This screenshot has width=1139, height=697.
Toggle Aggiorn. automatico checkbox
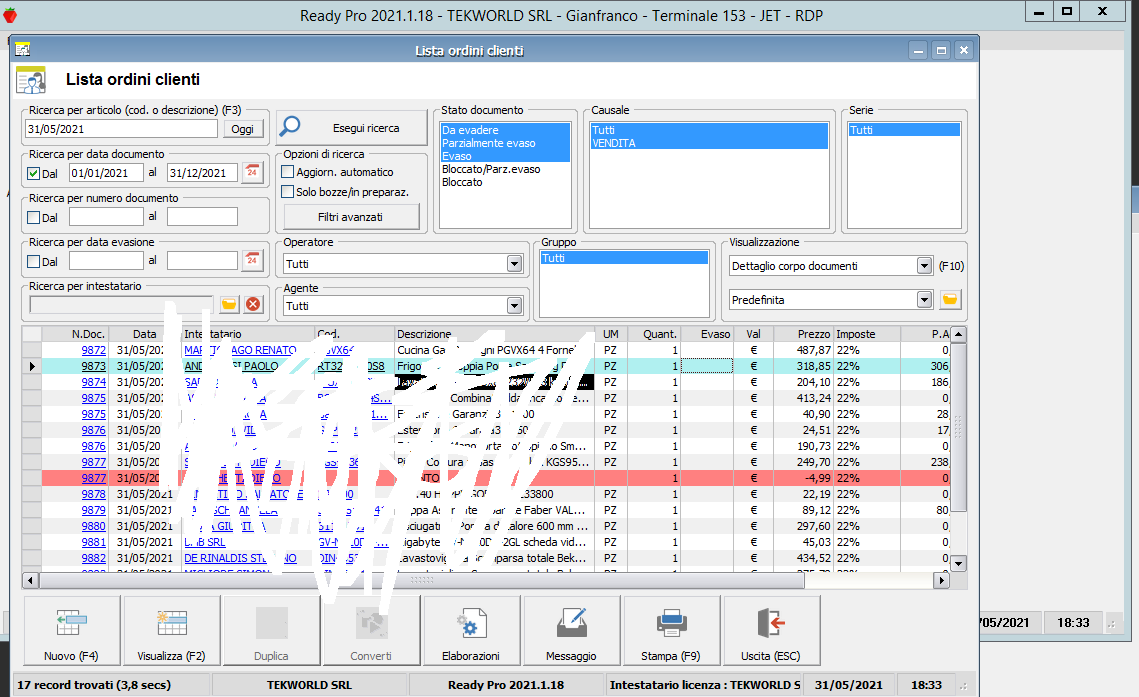(288, 172)
